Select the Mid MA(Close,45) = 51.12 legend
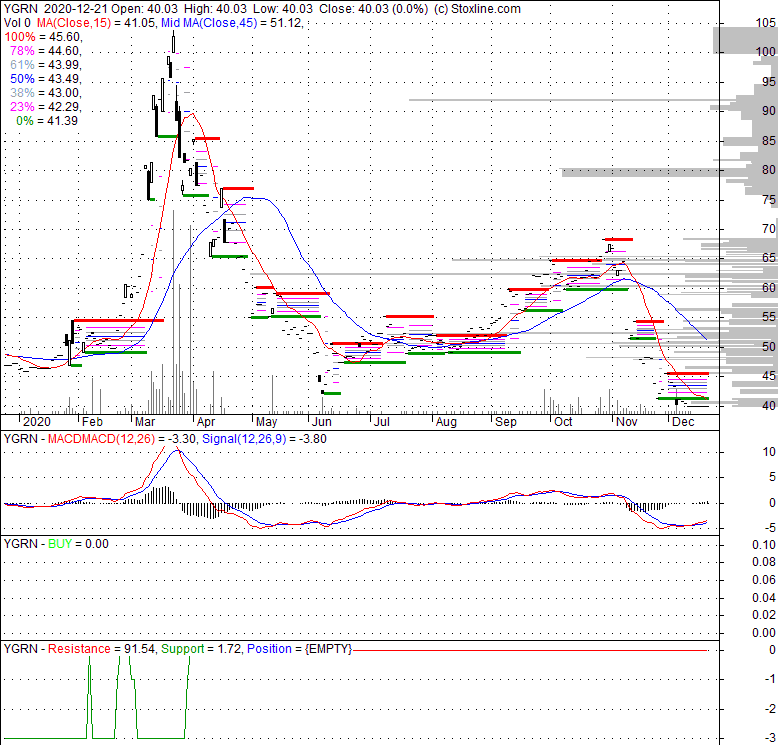 (231, 23)
